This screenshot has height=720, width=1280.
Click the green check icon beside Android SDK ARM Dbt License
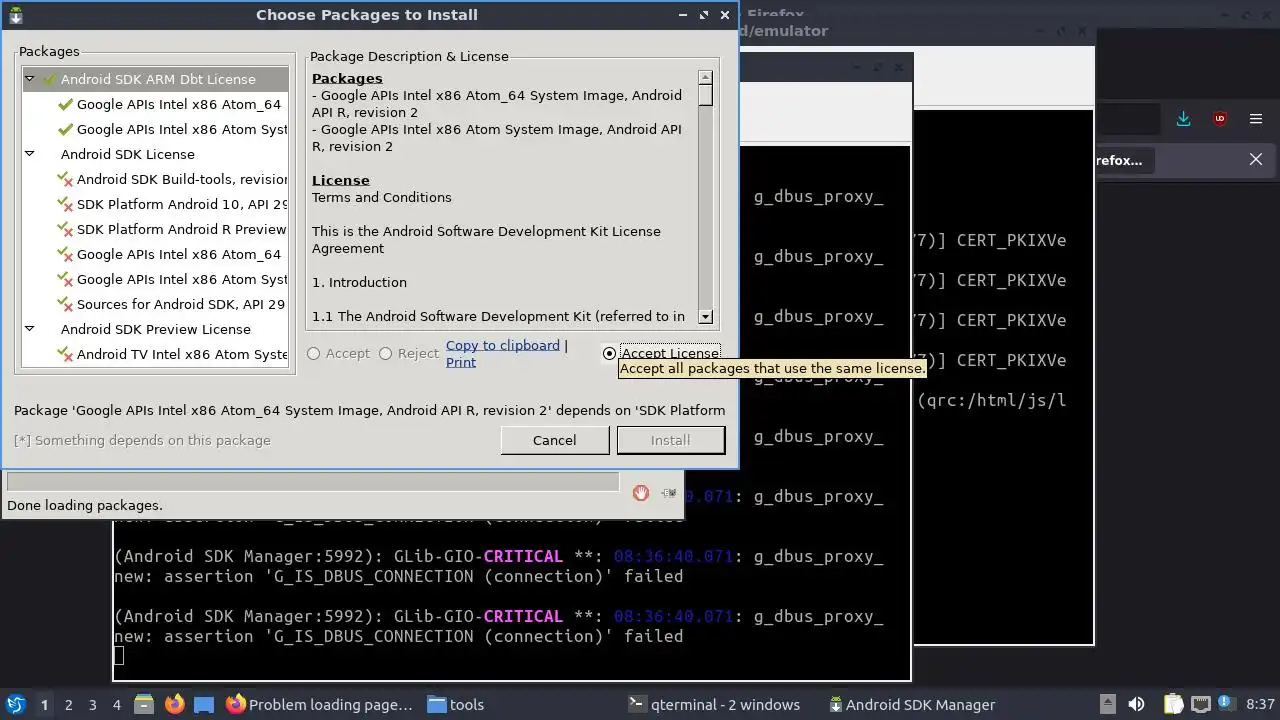[49, 79]
